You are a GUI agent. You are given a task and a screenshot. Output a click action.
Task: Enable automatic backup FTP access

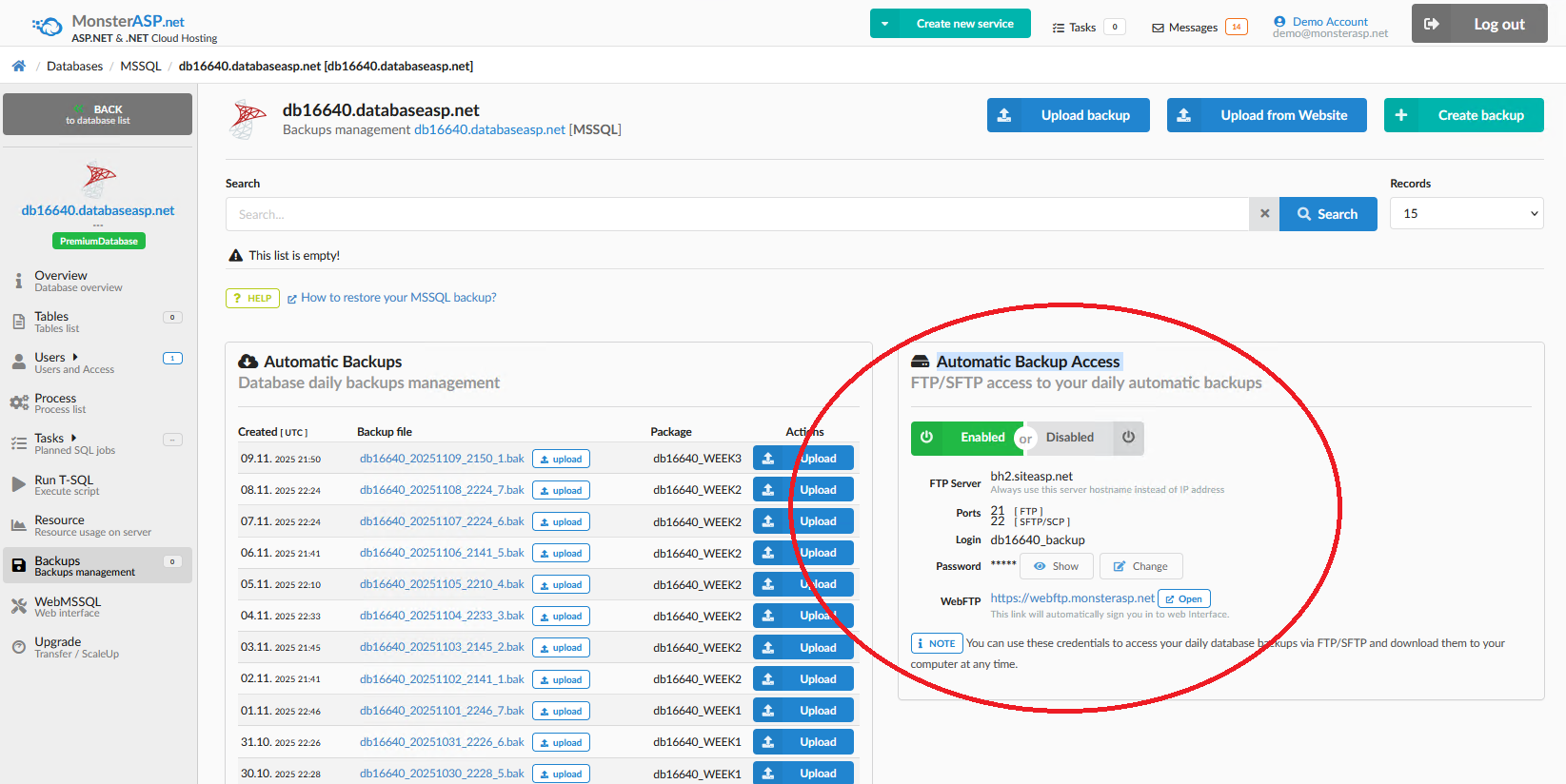[966, 438]
